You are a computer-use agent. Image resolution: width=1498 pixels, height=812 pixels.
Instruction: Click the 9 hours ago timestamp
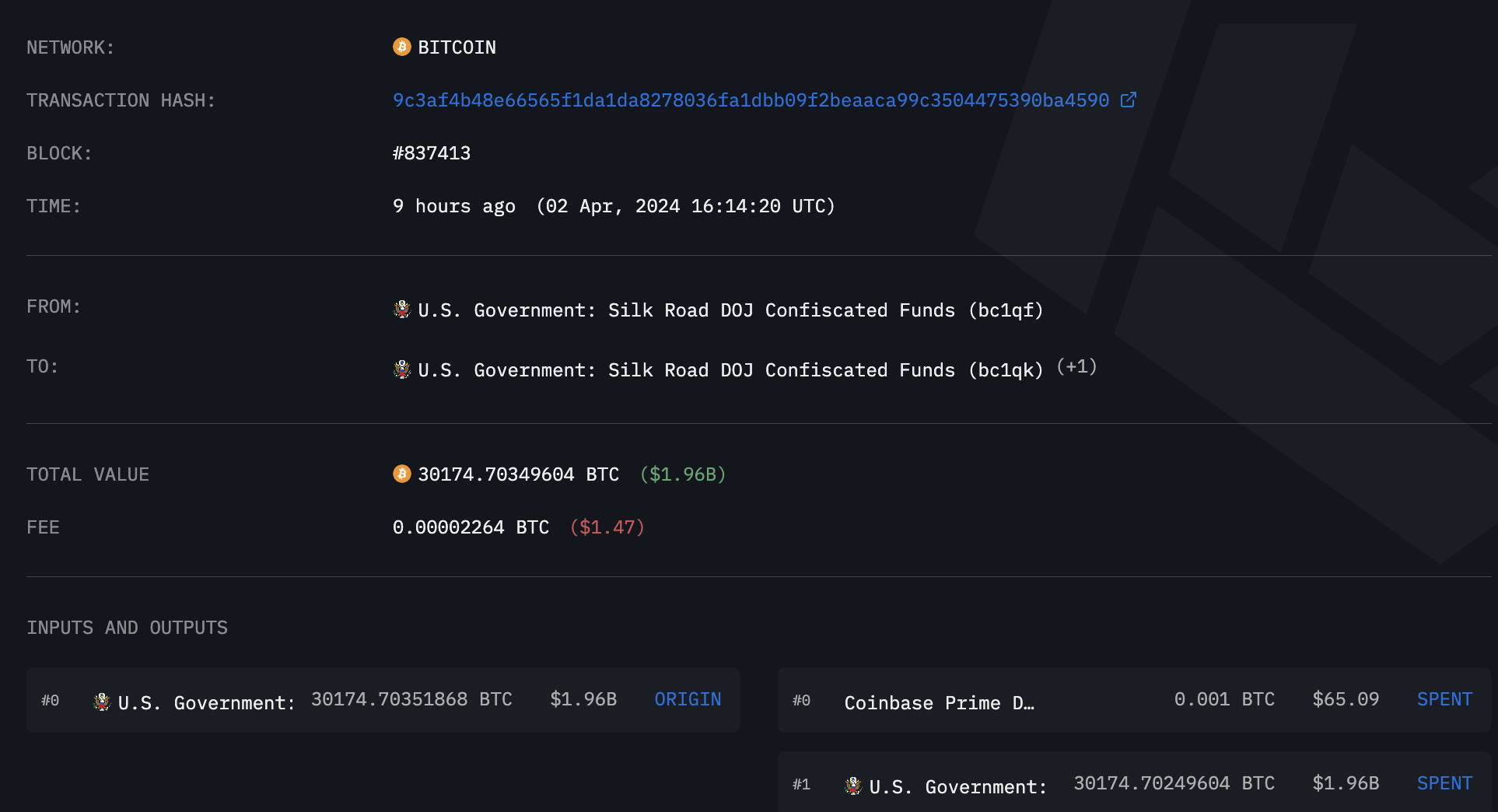coord(453,206)
